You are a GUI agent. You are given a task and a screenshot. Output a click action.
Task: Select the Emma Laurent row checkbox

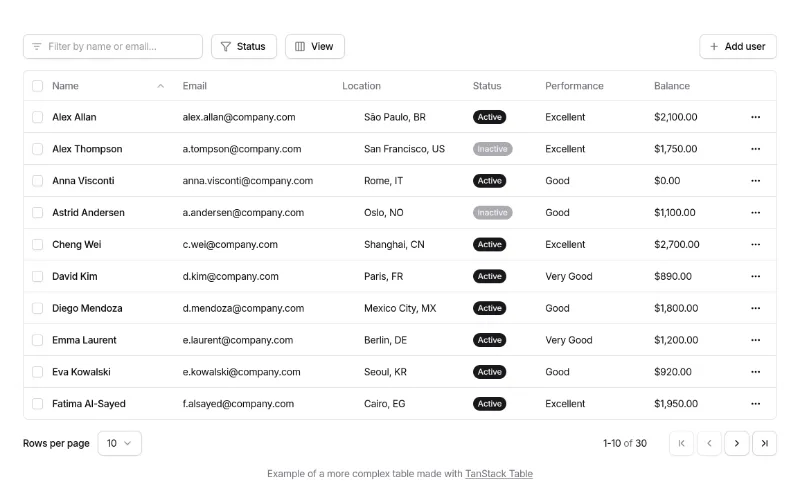[37, 340]
